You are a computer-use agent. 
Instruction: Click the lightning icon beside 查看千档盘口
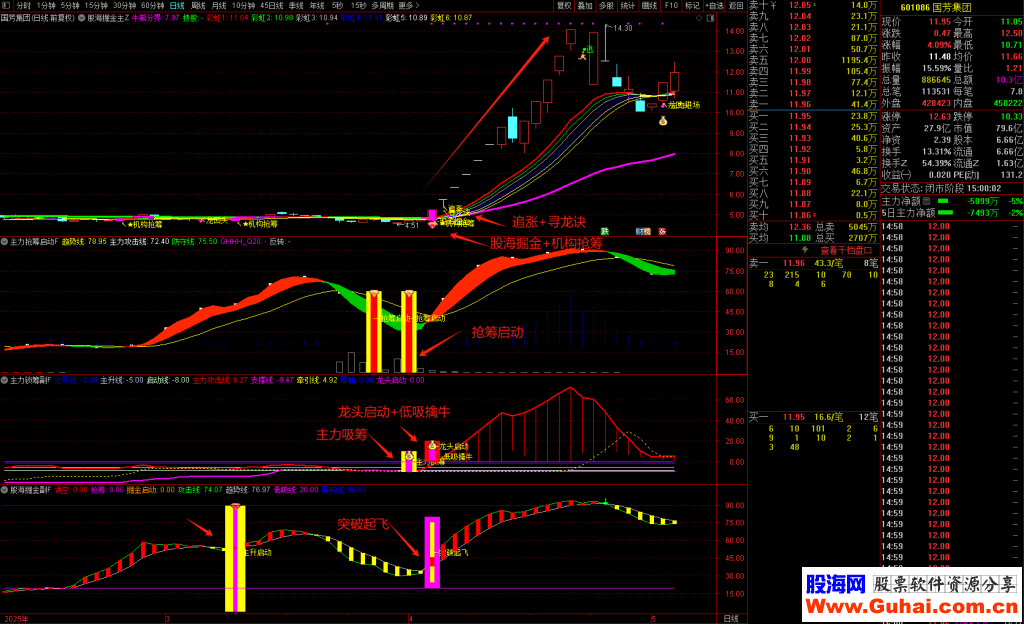(805, 250)
